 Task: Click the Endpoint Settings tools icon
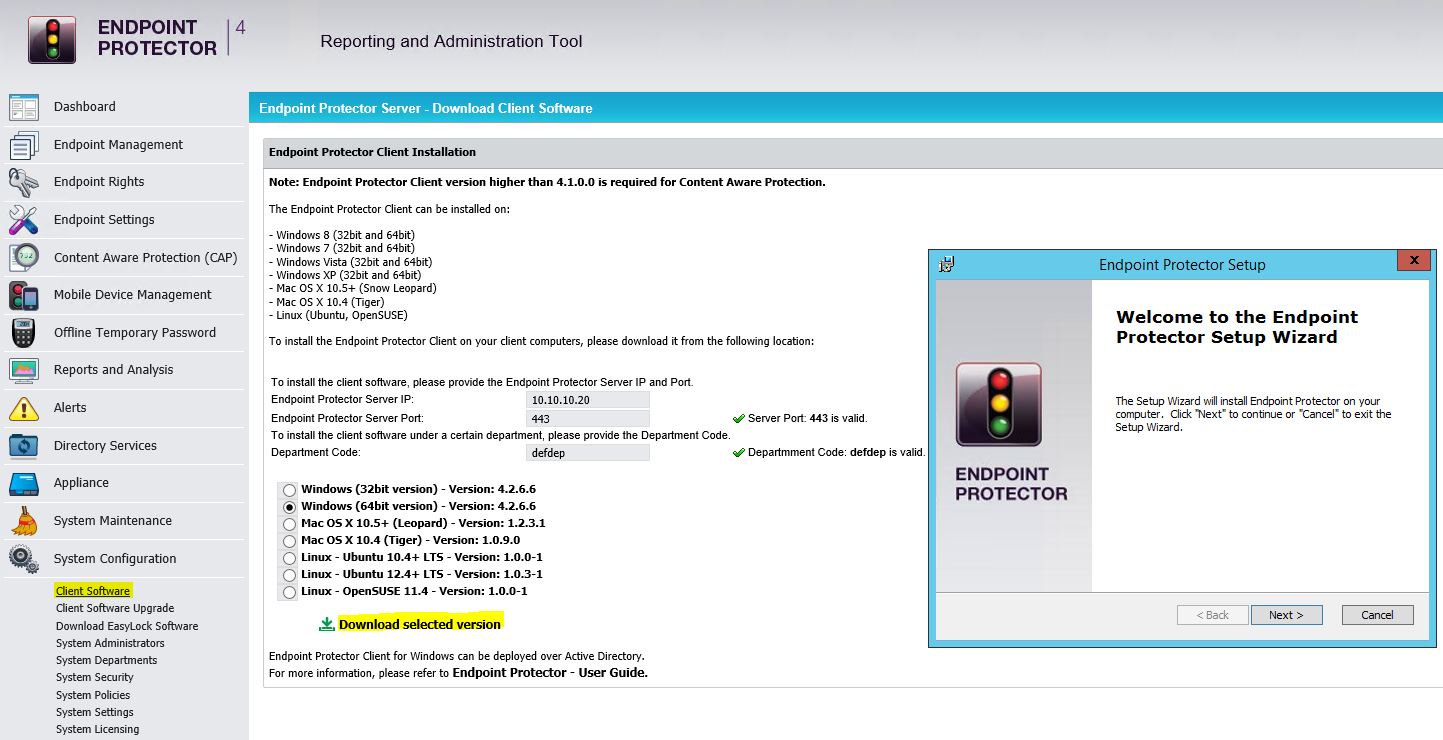(x=23, y=220)
